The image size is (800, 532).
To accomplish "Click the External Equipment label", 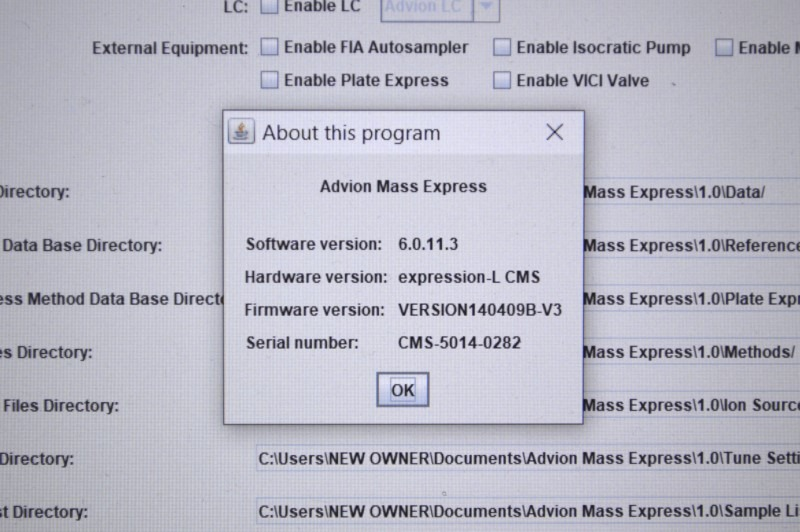I will pos(170,48).
